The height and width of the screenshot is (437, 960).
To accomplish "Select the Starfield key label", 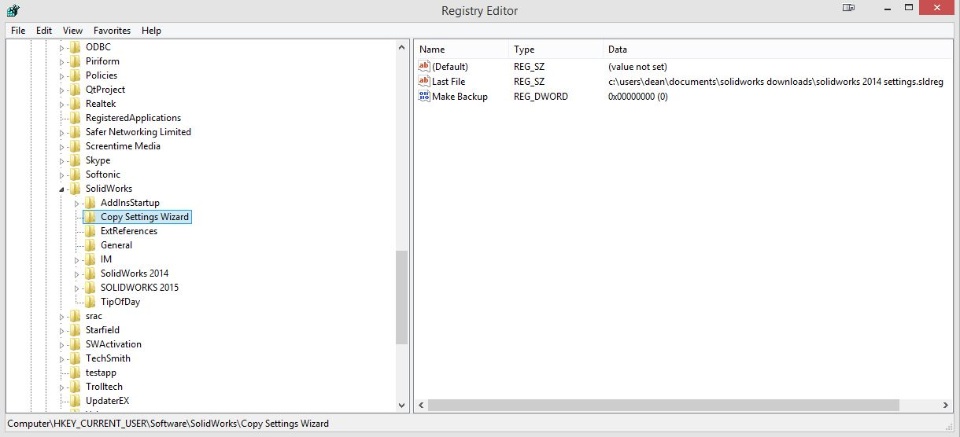I will click(x=102, y=330).
